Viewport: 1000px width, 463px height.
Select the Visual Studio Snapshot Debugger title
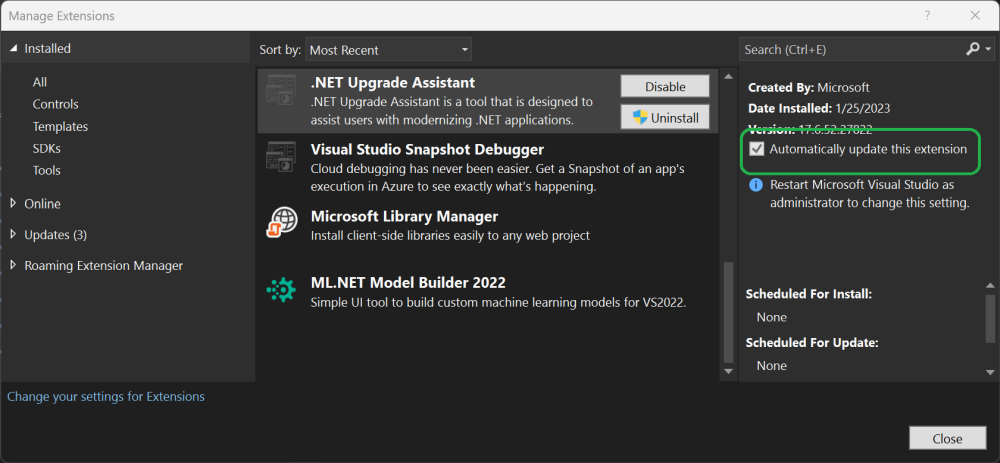[427, 149]
